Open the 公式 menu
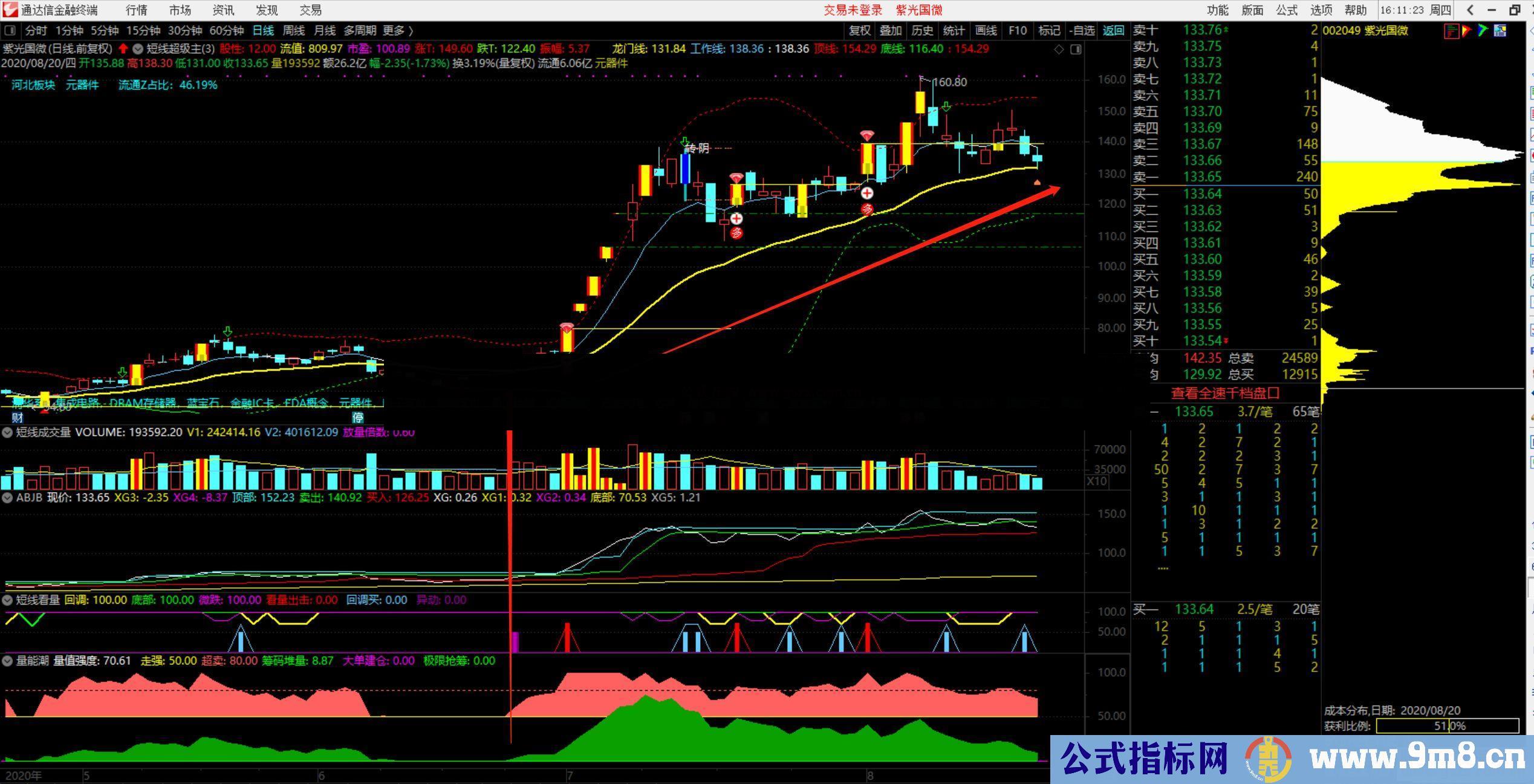 tap(1287, 10)
